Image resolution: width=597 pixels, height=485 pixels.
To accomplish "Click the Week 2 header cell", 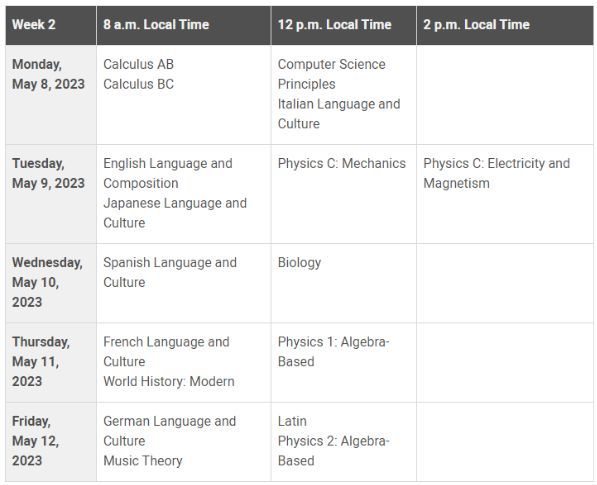I will point(51,25).
